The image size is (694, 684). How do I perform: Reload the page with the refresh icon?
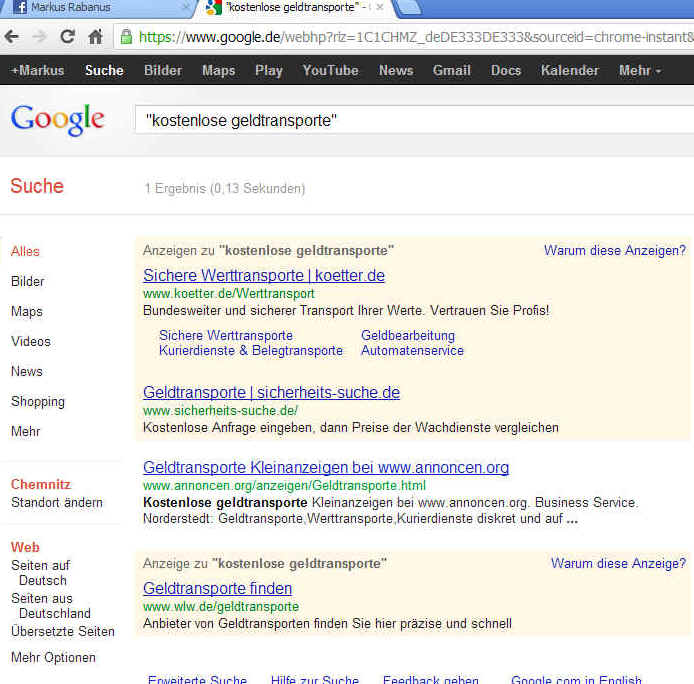click(x=67, y=36)
